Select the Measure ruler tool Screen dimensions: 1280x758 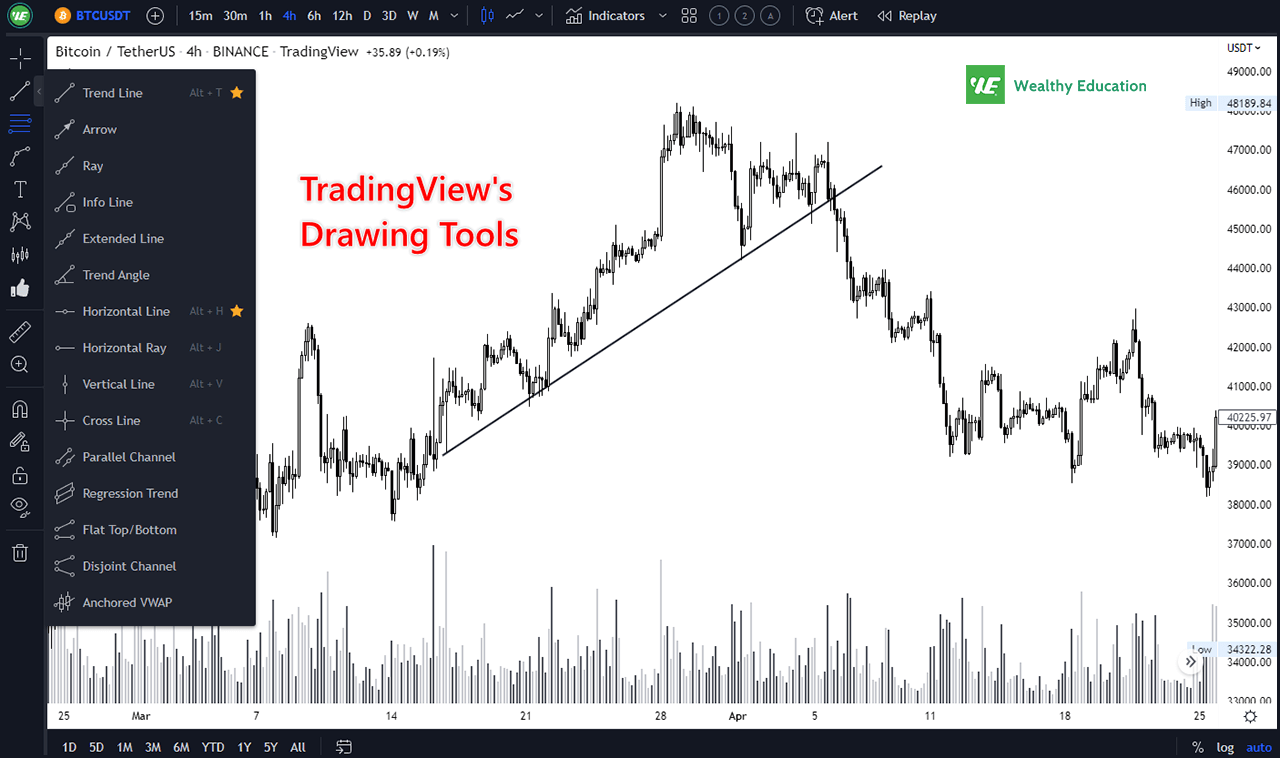point(19,332)
